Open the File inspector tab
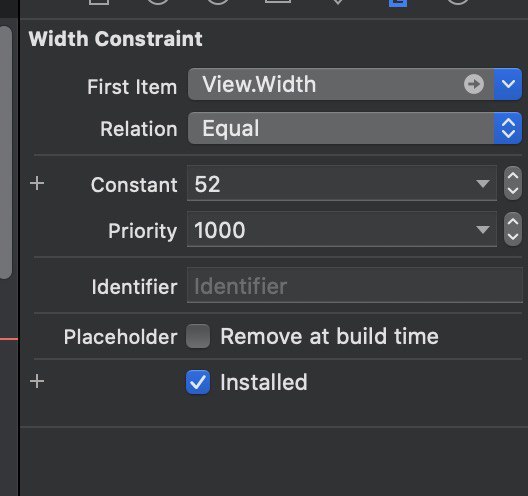This screenshot has height=496, width=528. 99,2
